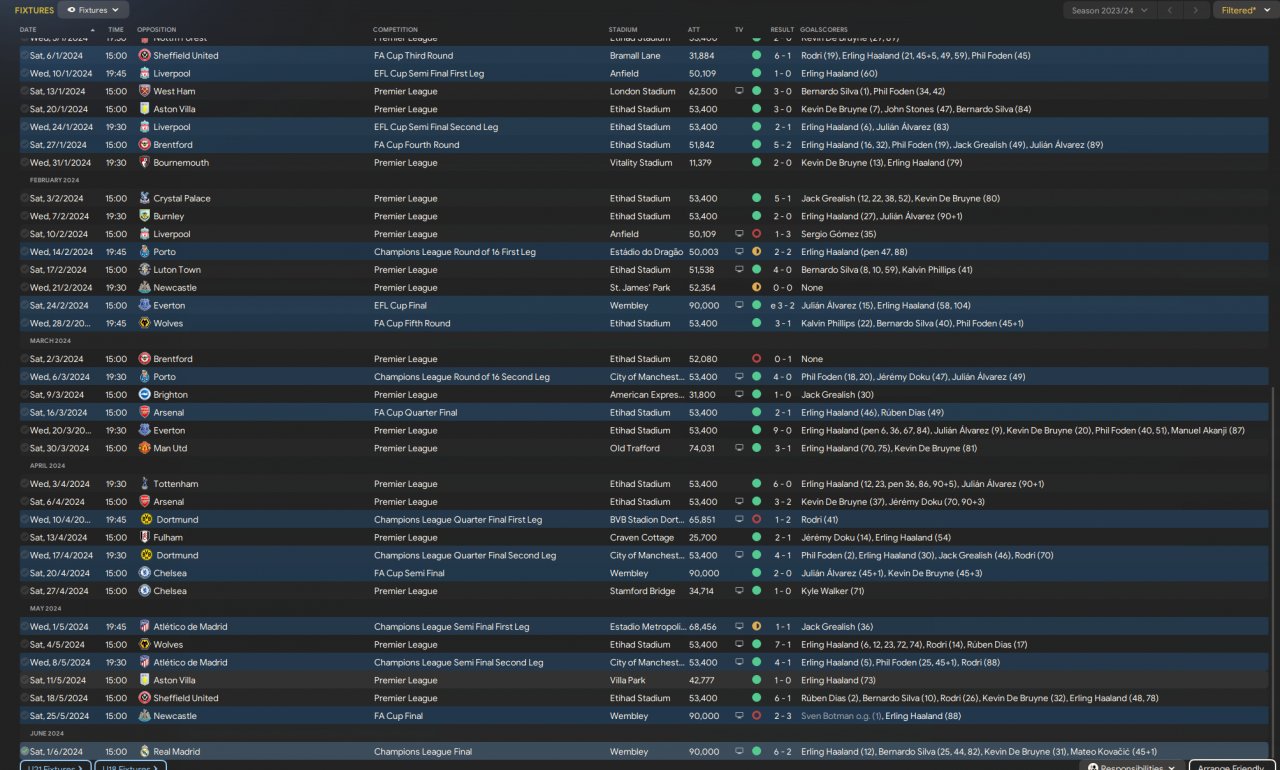Viewport: 1280px width, 770px height.
Task: Open the Fixtures view dropdown
Action: tap(93, 10)
